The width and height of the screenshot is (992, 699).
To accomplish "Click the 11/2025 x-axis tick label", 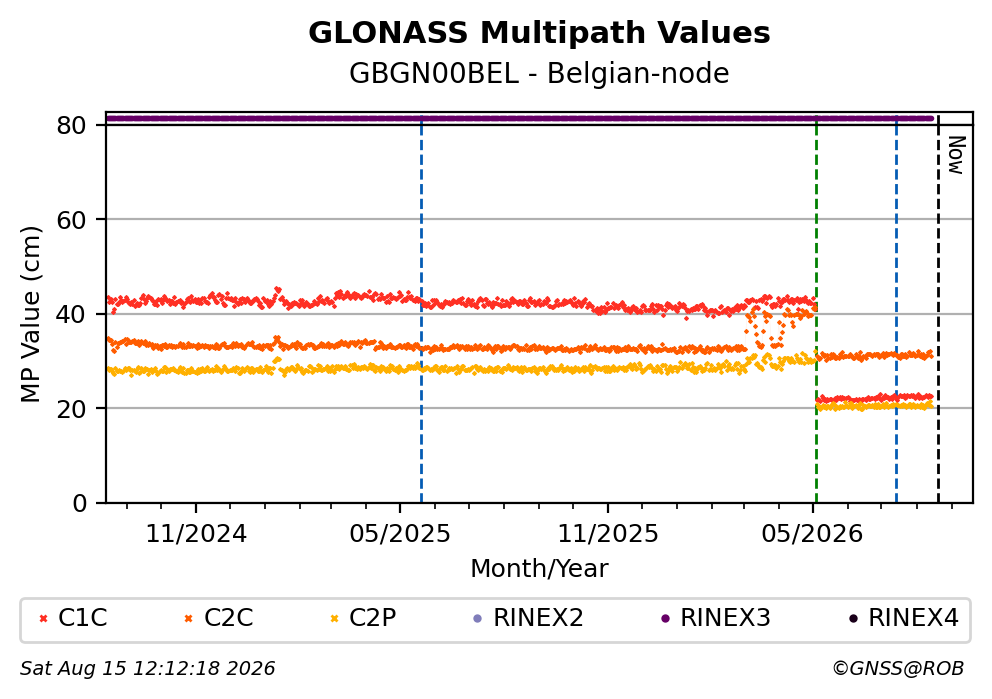I will click(608, 534).
